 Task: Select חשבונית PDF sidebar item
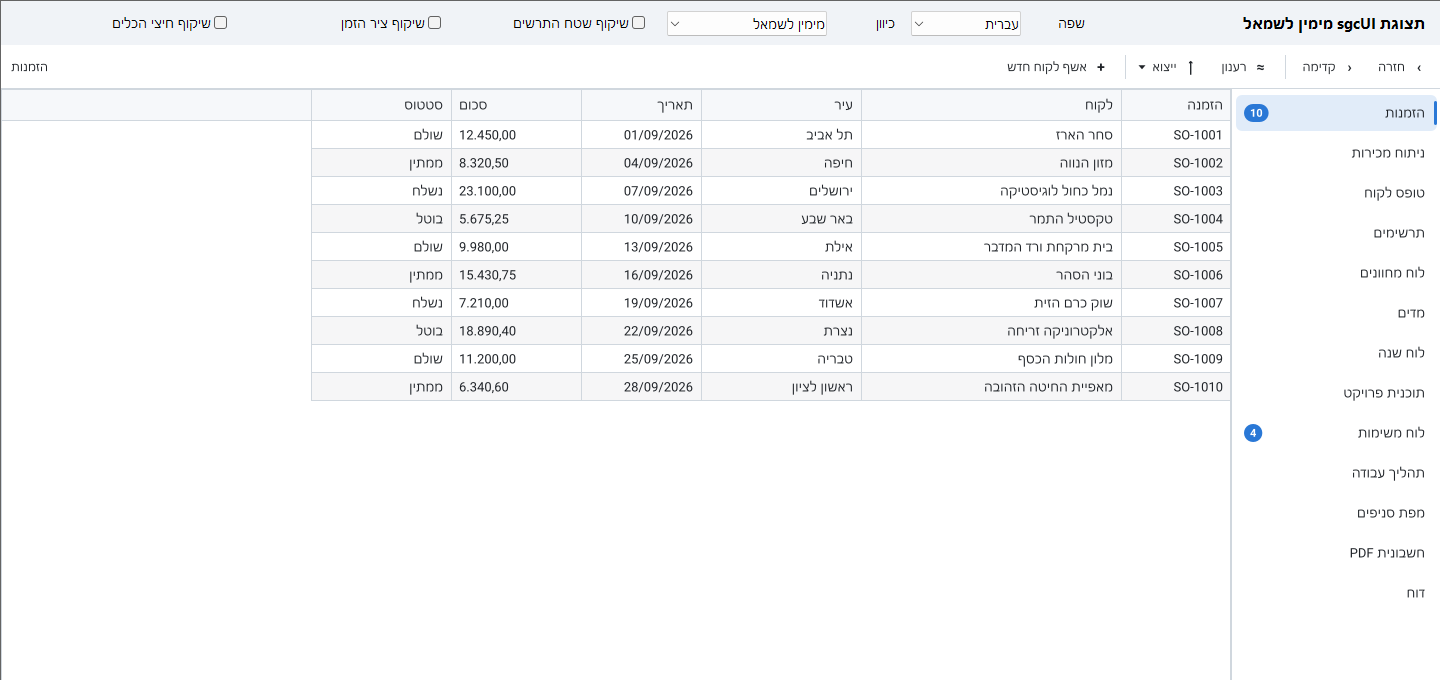point(1336,553)
